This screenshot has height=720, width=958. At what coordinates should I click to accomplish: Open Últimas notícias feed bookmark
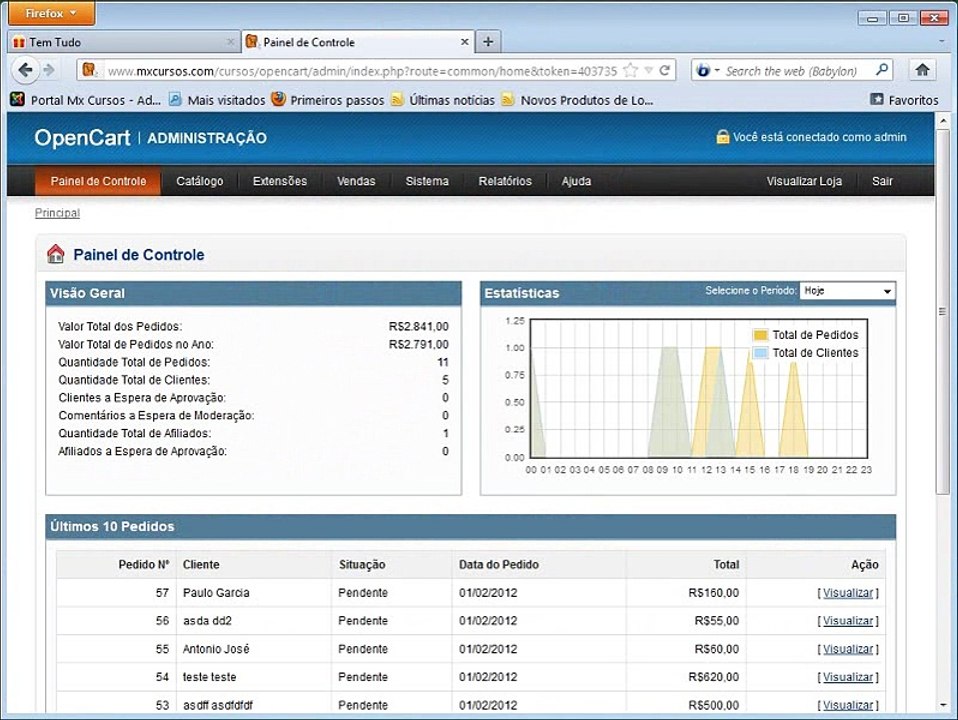[x=443, y=100]
